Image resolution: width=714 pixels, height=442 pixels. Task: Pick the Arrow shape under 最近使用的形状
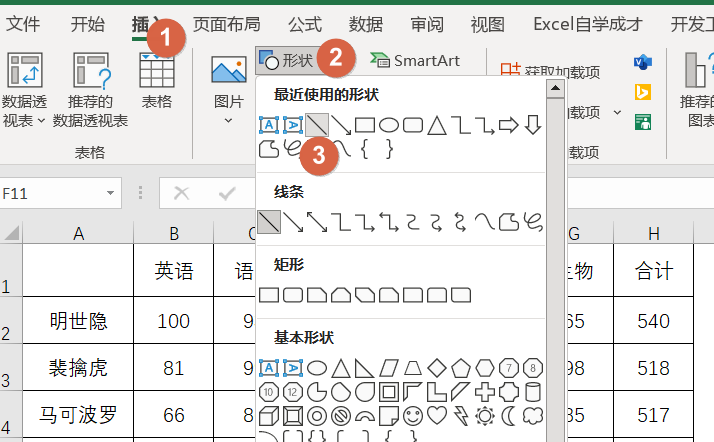coord(341,125)
